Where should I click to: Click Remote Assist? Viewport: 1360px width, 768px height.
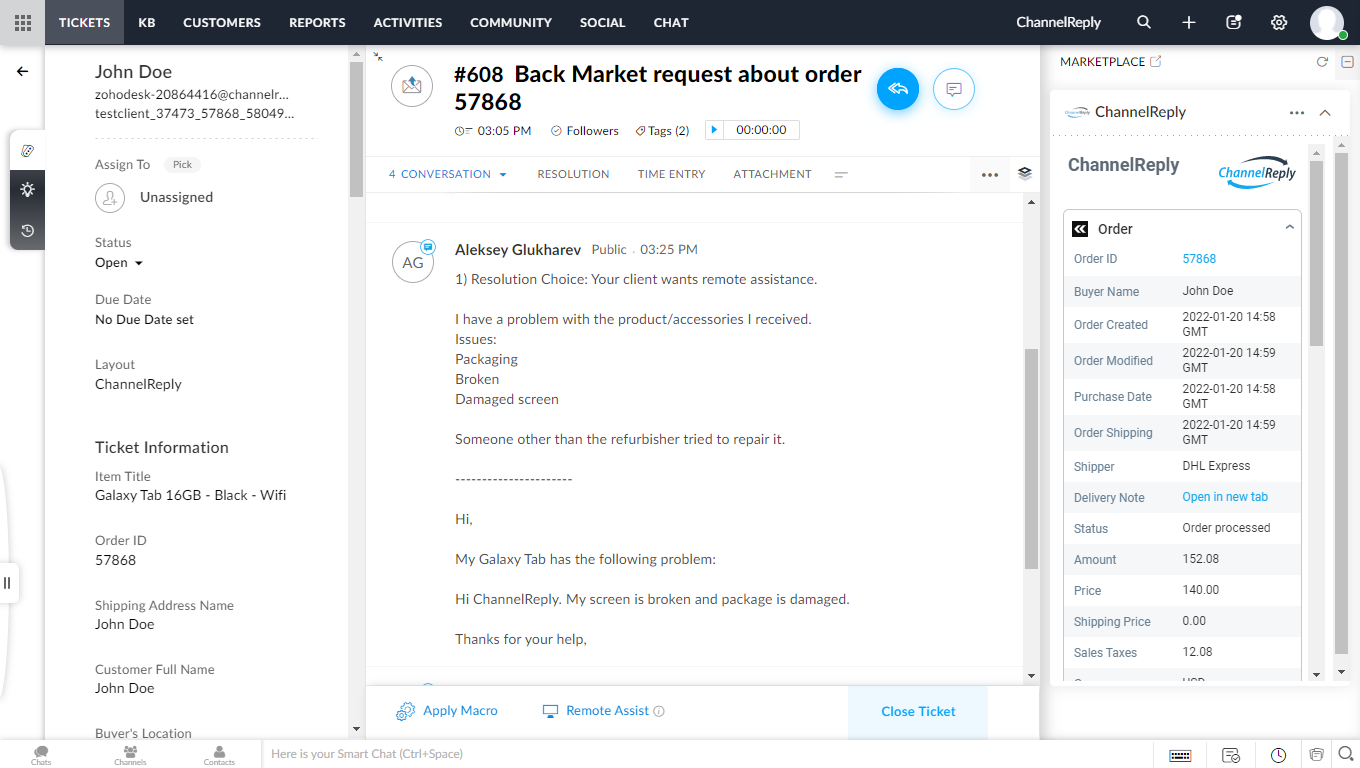click(597, 711)
